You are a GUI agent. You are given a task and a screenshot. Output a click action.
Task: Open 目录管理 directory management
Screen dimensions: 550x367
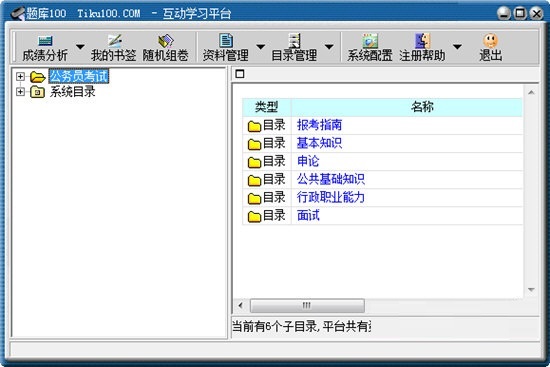(294, 48)
